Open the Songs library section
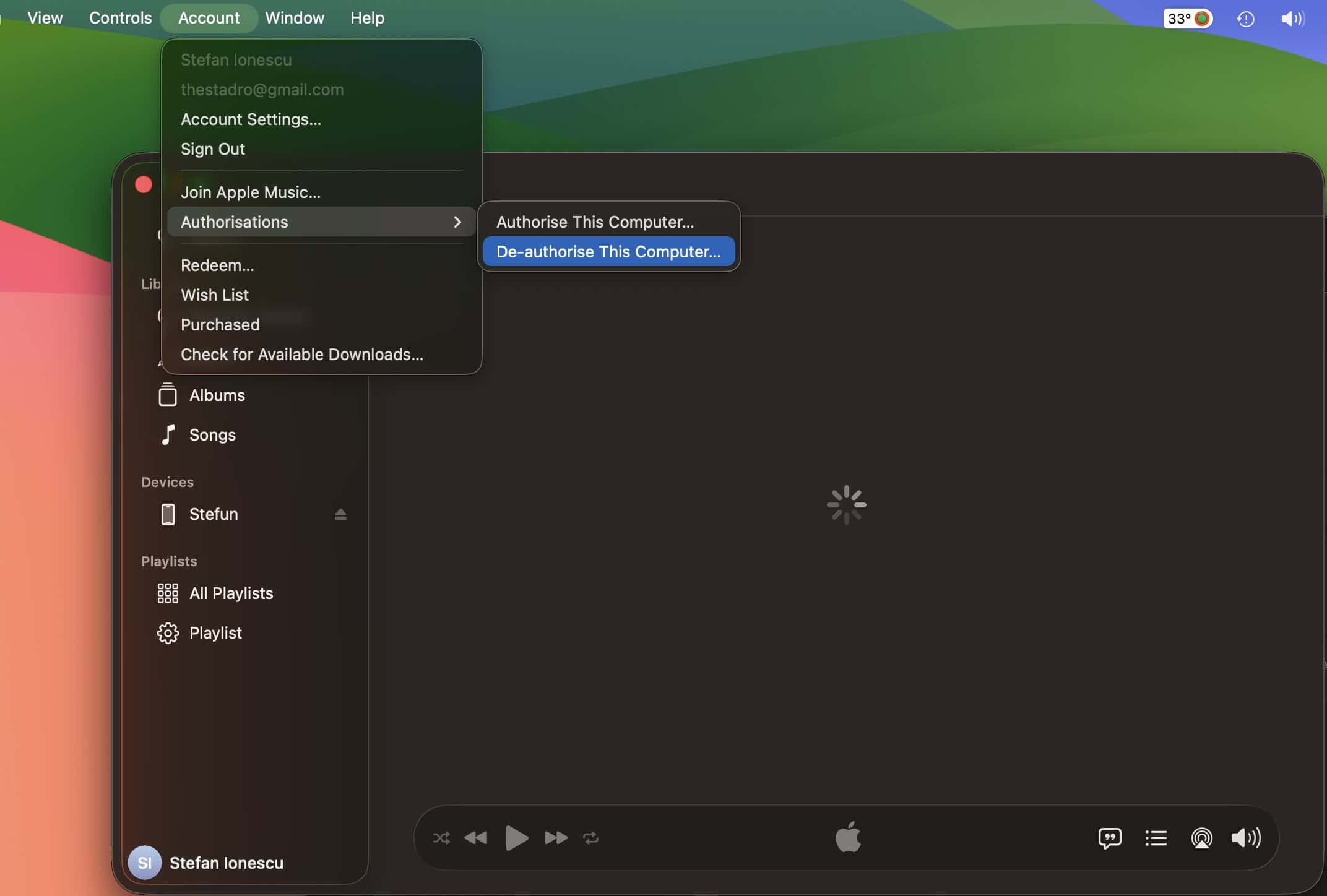1327x896 pixels. (212, 435)
